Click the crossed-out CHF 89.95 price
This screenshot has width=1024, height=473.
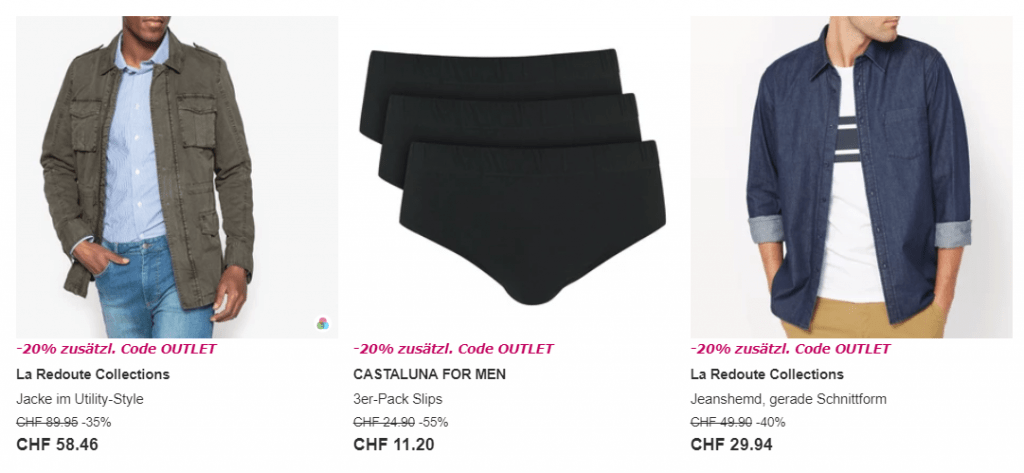tap(47, 422)
